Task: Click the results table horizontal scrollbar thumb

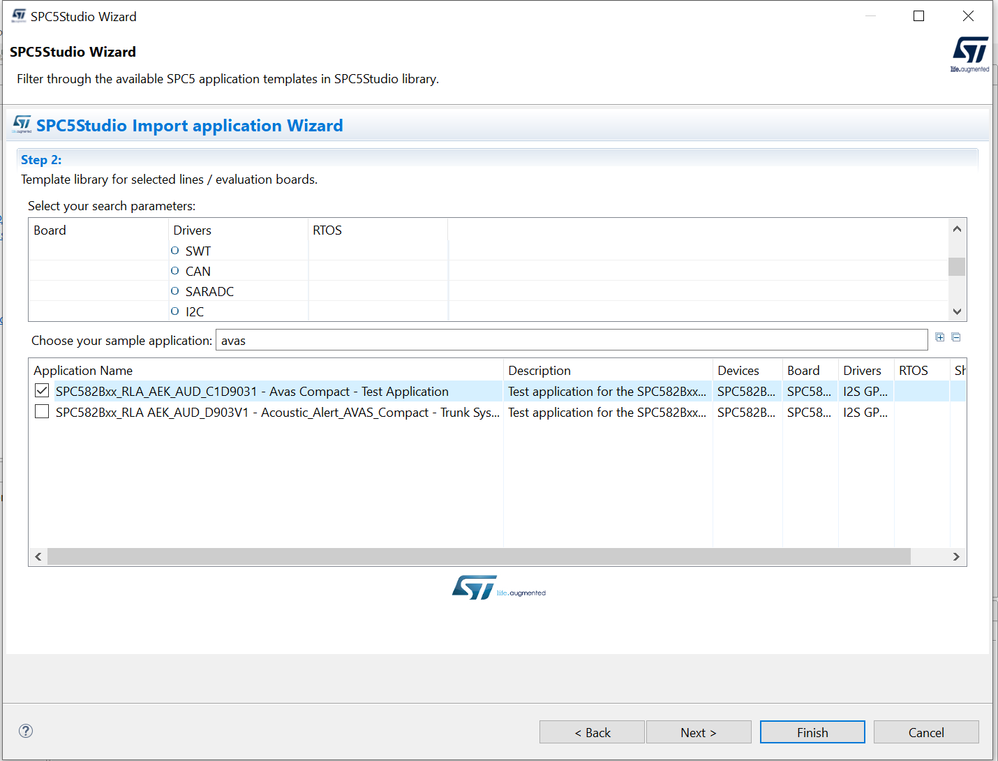Action: click(x=479, y=557)
